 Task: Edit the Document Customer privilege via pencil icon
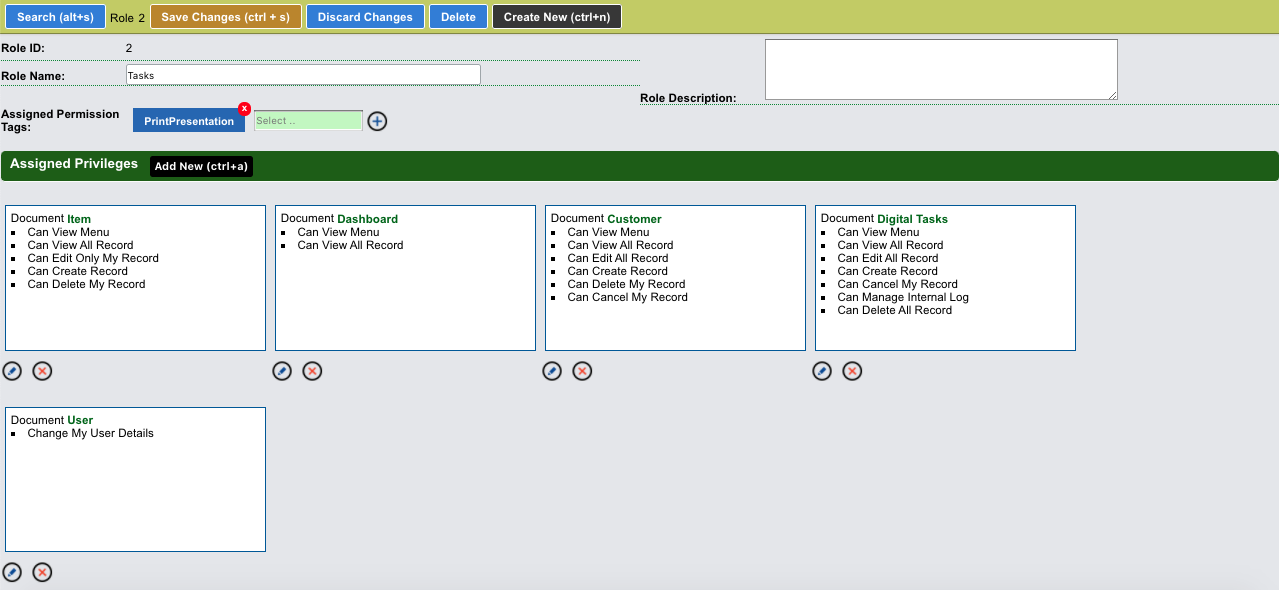[552, 371]
